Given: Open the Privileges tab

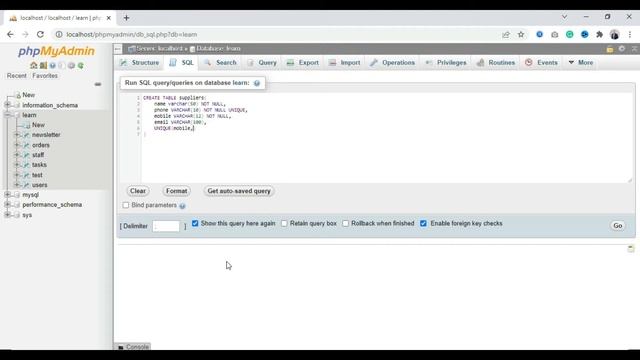Looking at the screenshot, I should coord(446,62).
